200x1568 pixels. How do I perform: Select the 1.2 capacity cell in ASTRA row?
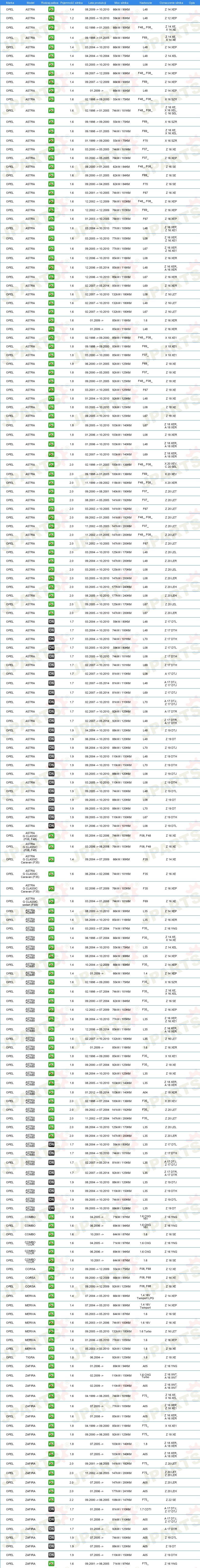(71, 18)
